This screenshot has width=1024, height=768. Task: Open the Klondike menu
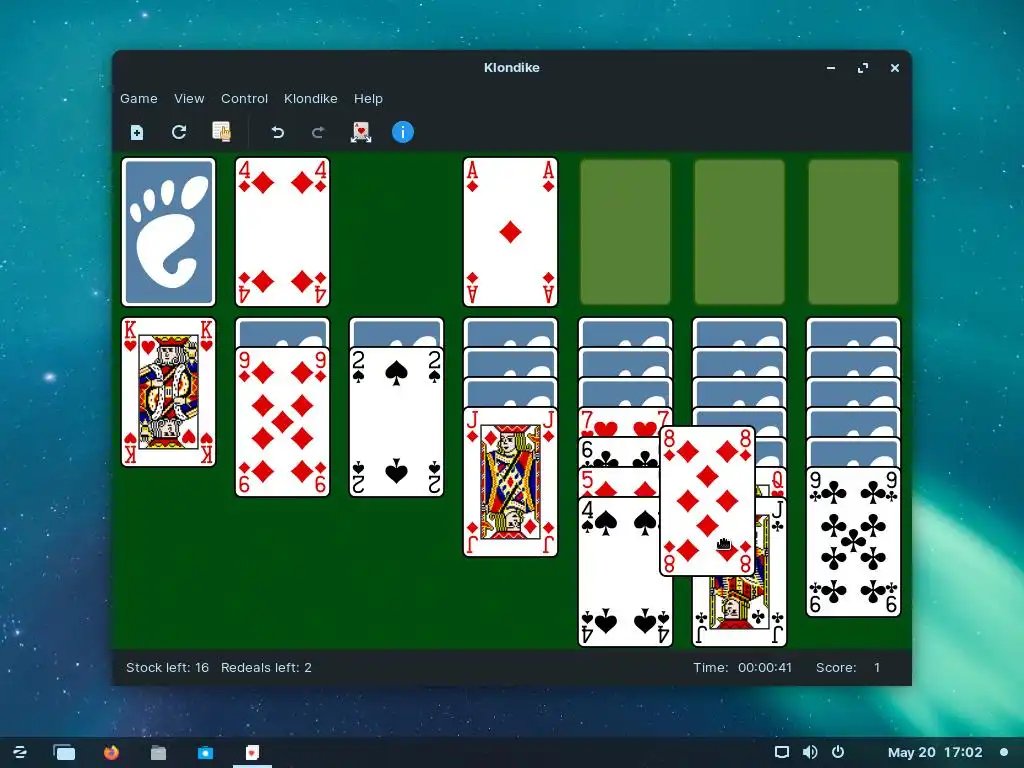310,99
